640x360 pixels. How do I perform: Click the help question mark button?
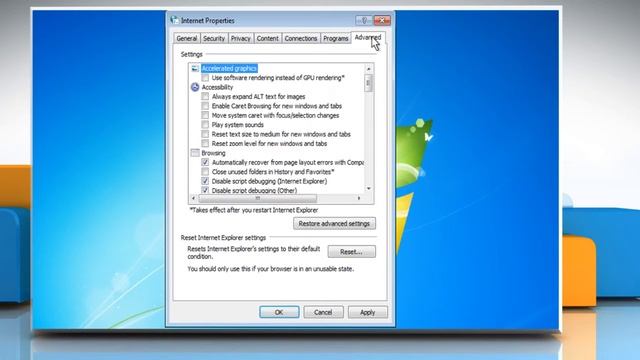[363, 20]
